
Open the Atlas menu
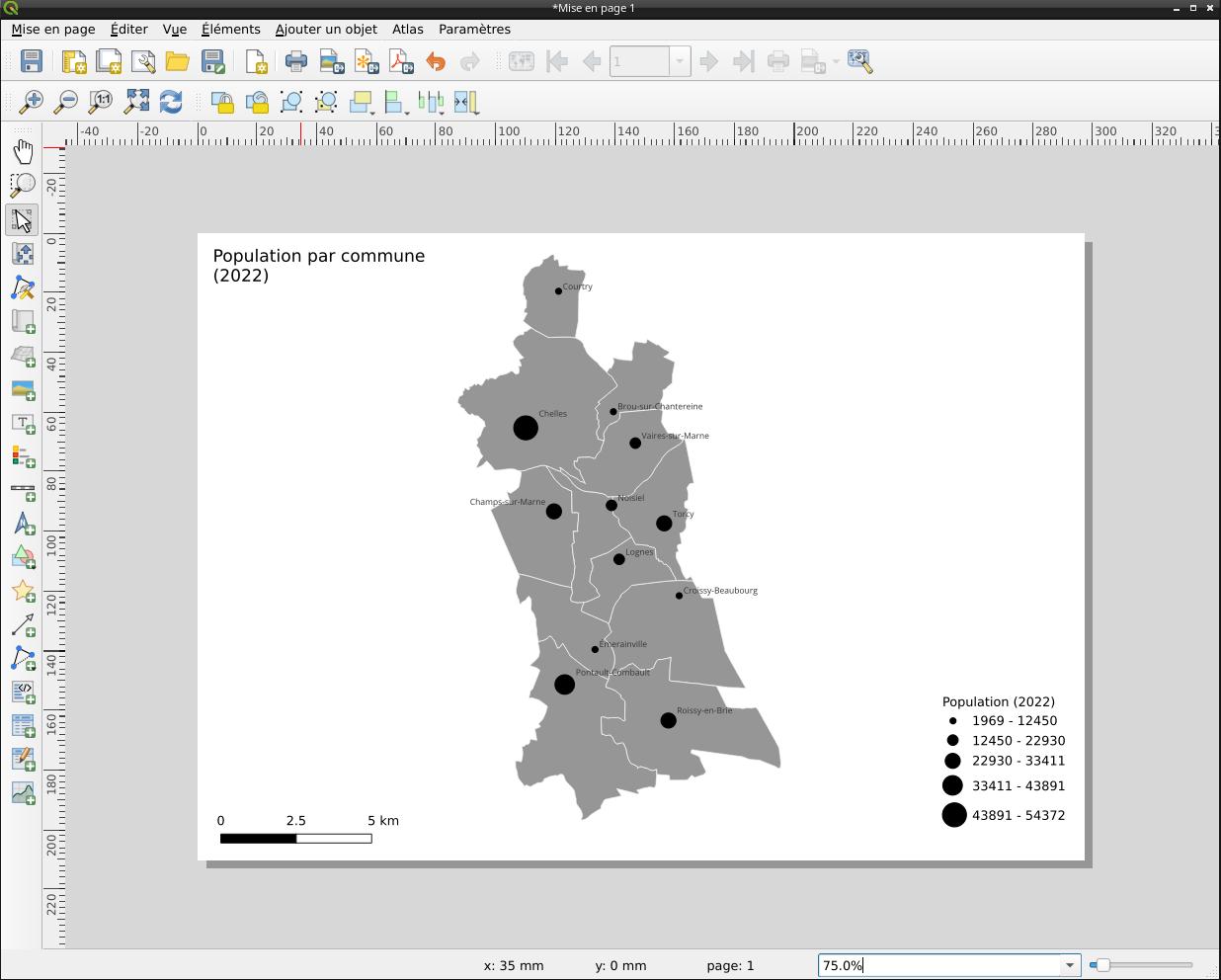(x=407, y=30)
